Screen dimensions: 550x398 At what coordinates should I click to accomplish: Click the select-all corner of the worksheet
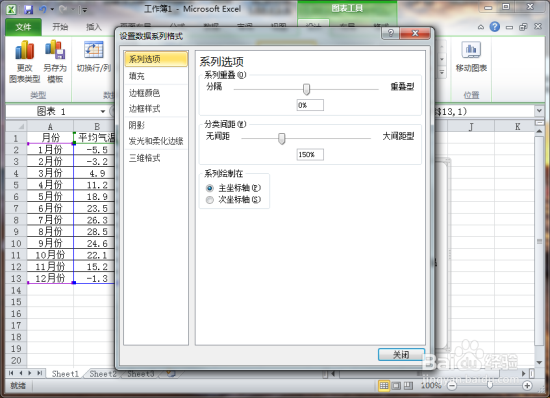pos(16,126)
